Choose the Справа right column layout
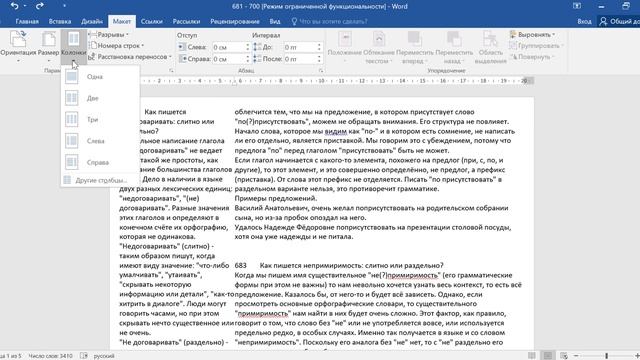This screenshot has width=640, height=360. pos(100,162)
